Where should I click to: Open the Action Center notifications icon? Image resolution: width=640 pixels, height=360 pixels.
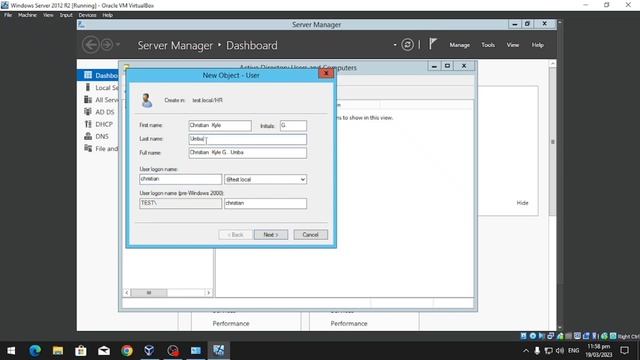(x=624, y=351)
